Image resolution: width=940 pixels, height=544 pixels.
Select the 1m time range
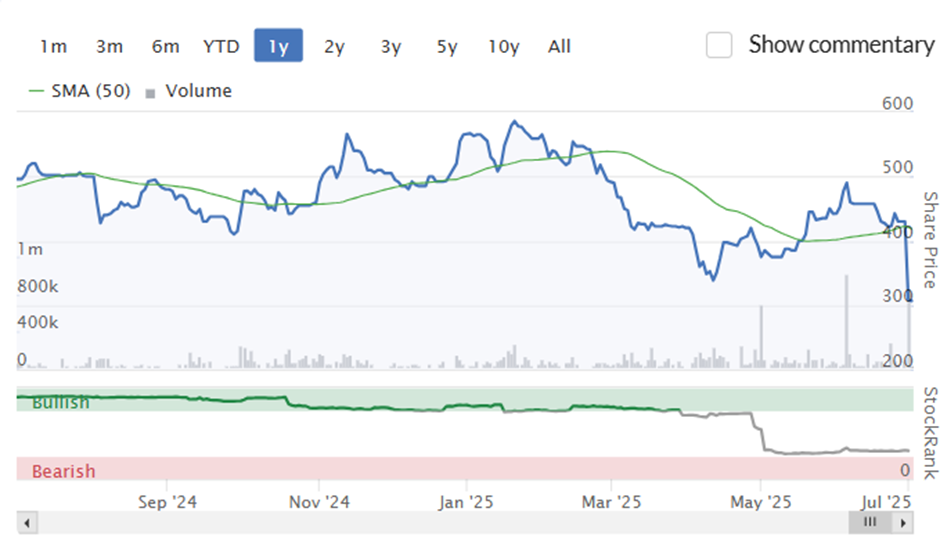click(53, 46)
